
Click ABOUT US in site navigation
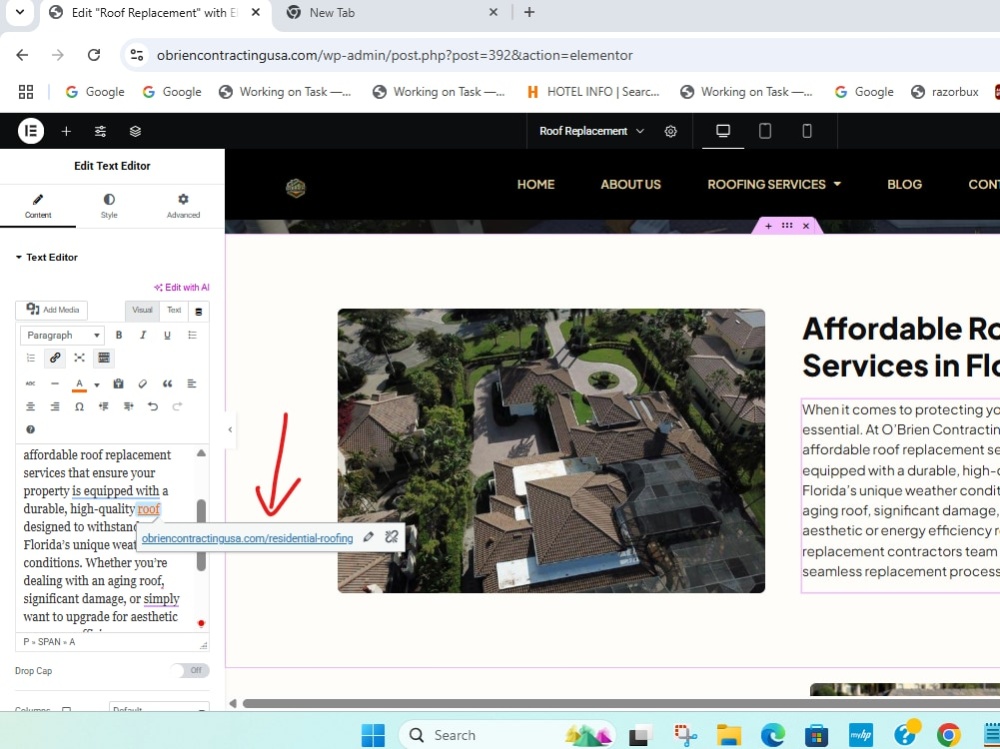coord(631,184)
